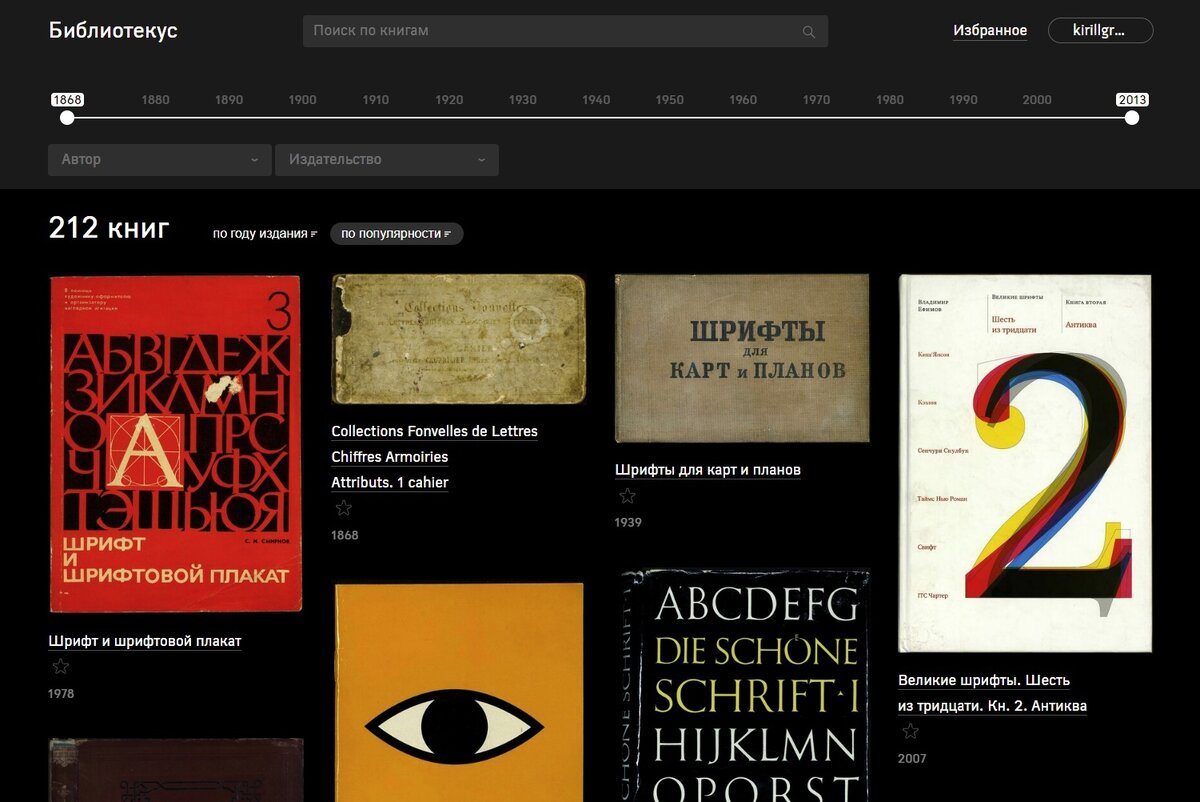This screenshot has width=1200, height=802.
Task: Open the 'Die Schöne Schrift' cover
Action: point(744,686)
